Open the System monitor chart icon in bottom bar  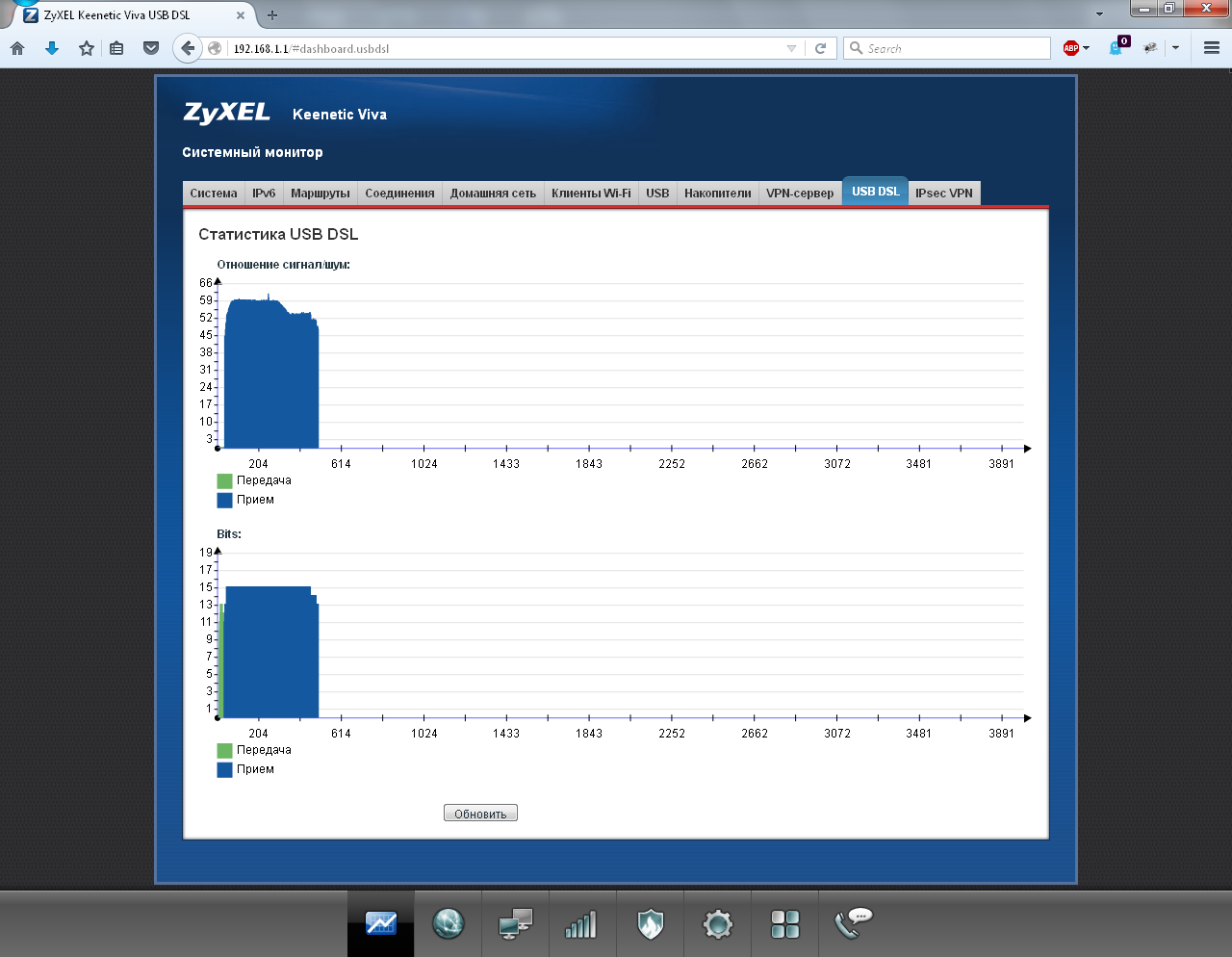(x=381, y=923)
